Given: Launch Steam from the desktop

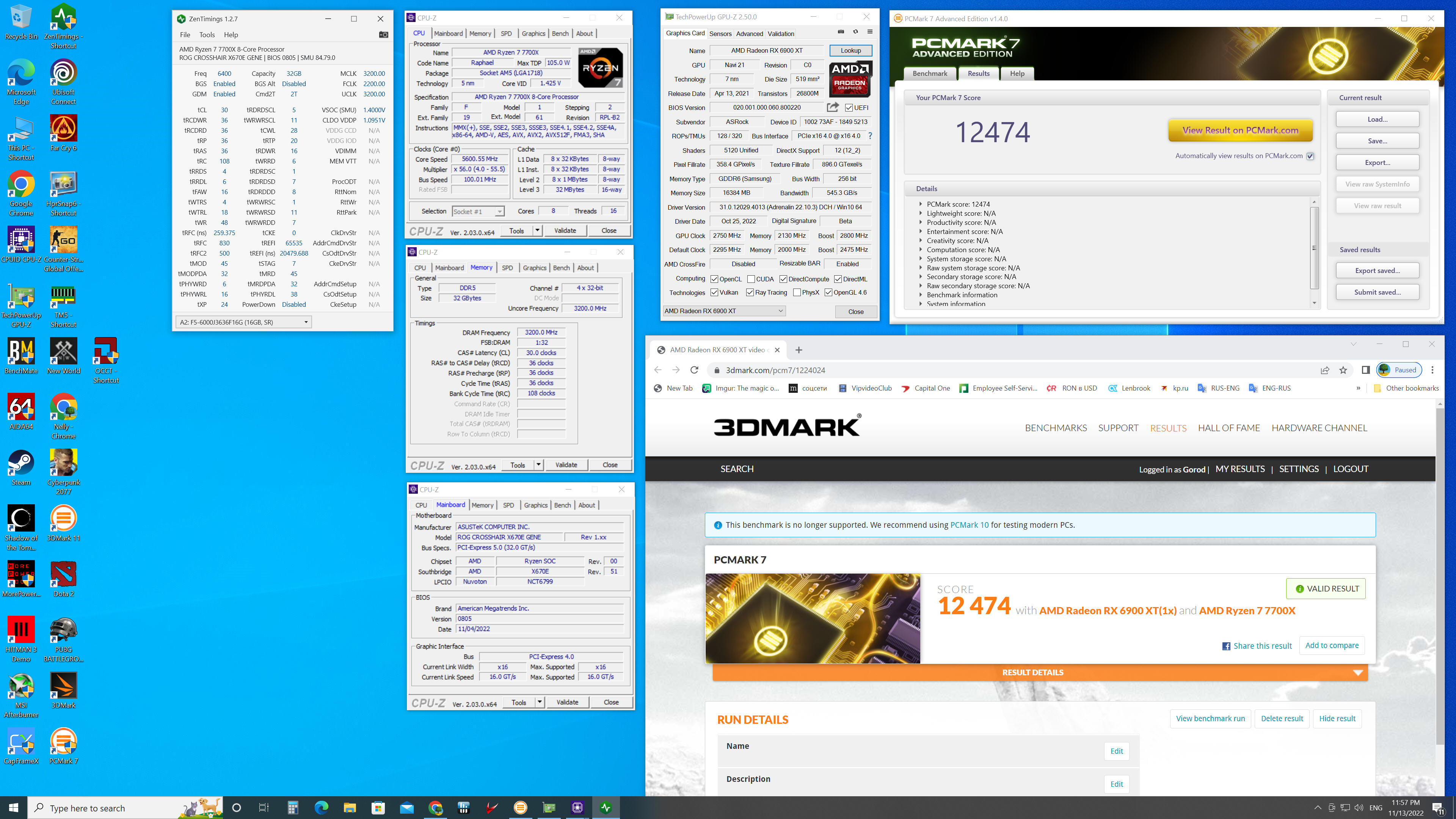Looking at the screenshot, I should pyautogui.click(x=21, y=468).
